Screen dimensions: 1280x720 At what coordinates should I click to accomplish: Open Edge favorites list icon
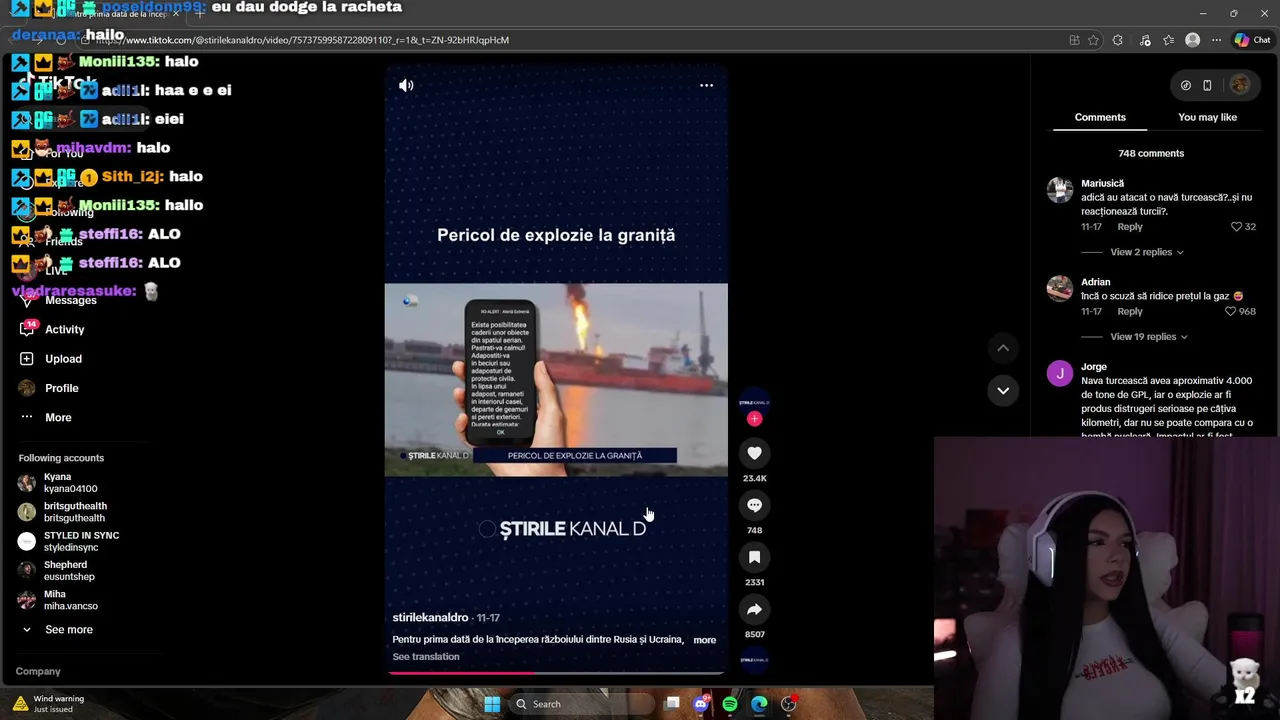[x=1169, y=40]
